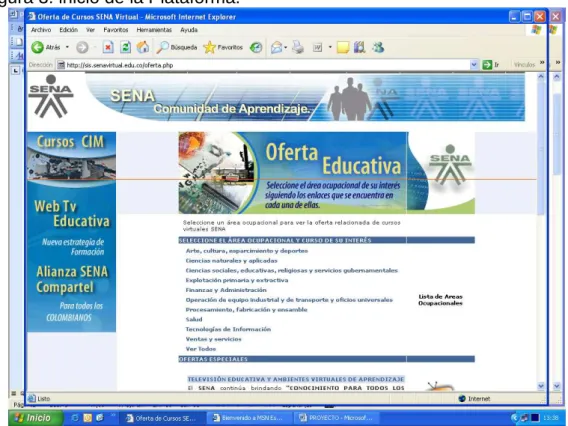Click the Internet zone globe icon

462,398
